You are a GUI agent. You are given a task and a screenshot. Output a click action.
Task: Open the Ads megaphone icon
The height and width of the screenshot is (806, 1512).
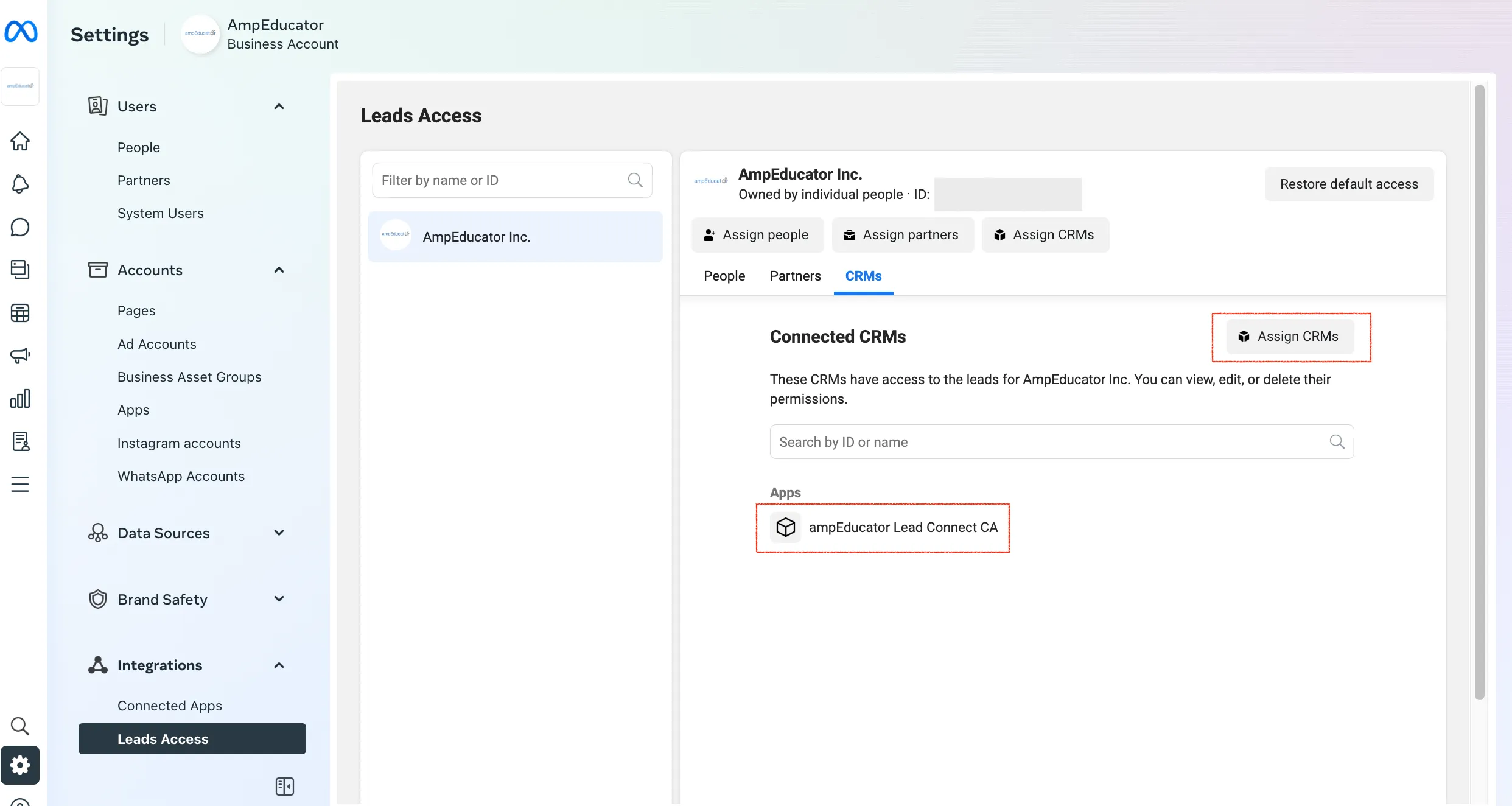(20, 356)
